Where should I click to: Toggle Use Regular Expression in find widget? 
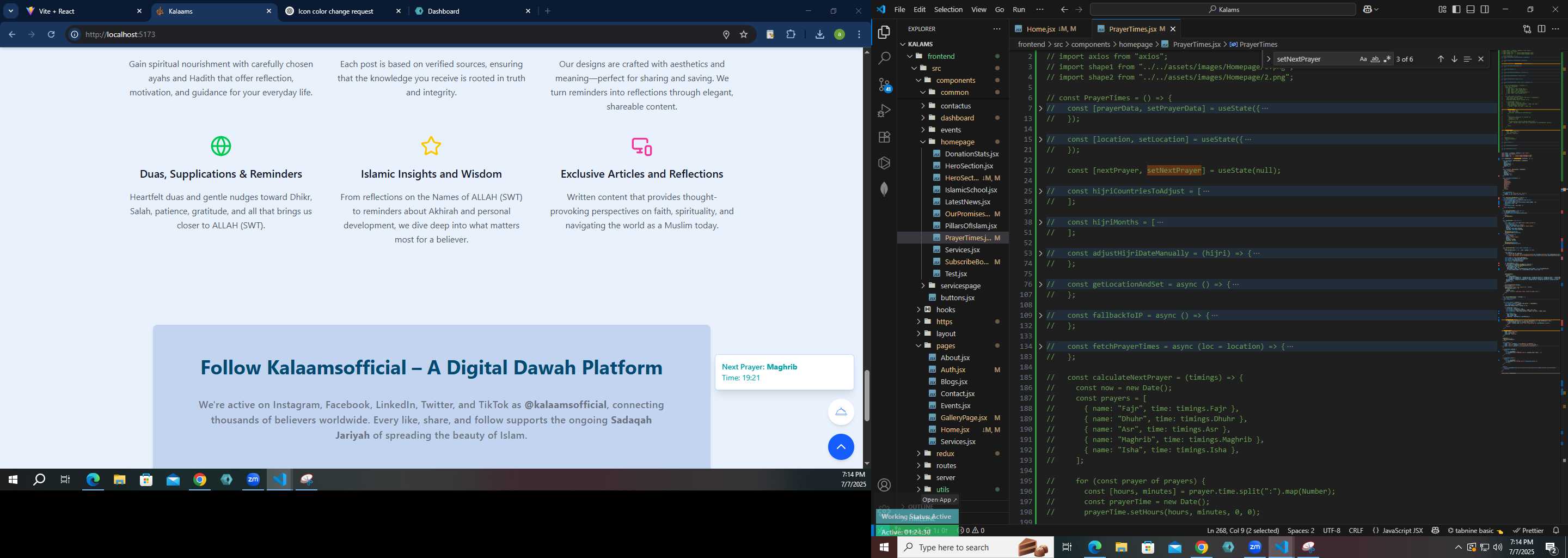pos(1387,59)
